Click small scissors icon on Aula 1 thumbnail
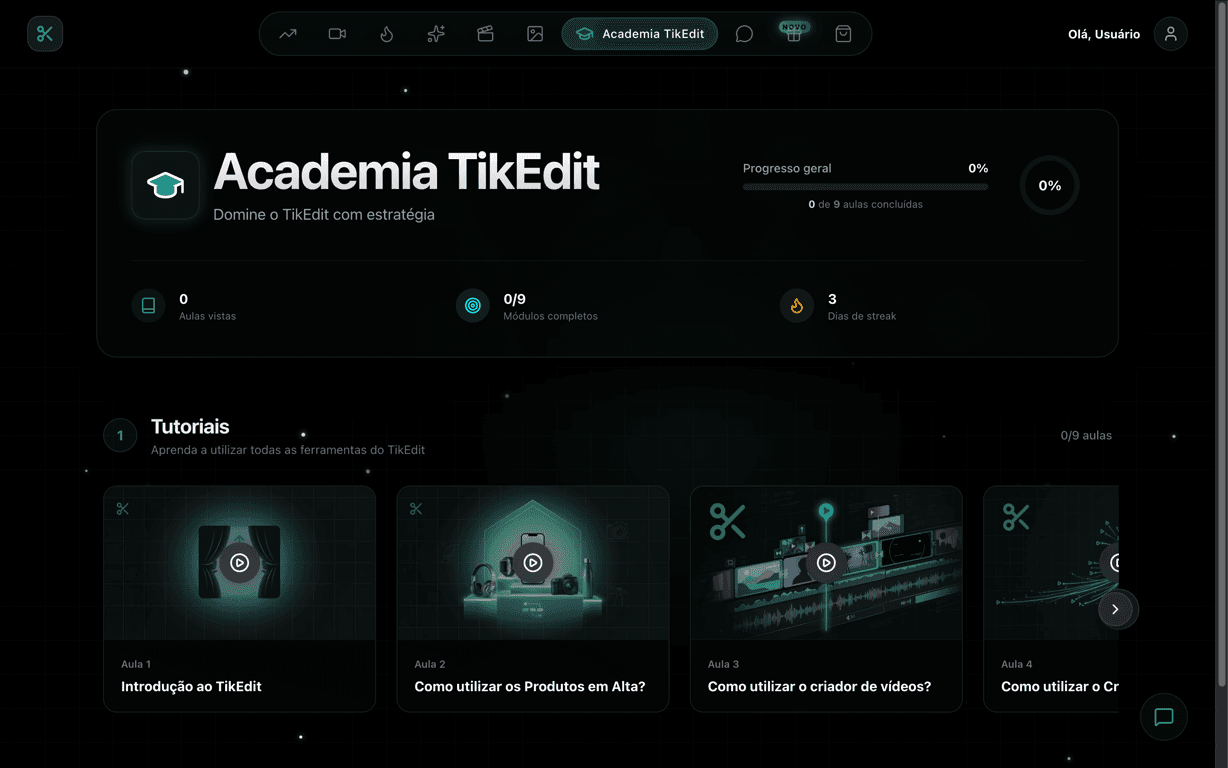The width and height of the screenshot is (1228, 768). [123, 509]
